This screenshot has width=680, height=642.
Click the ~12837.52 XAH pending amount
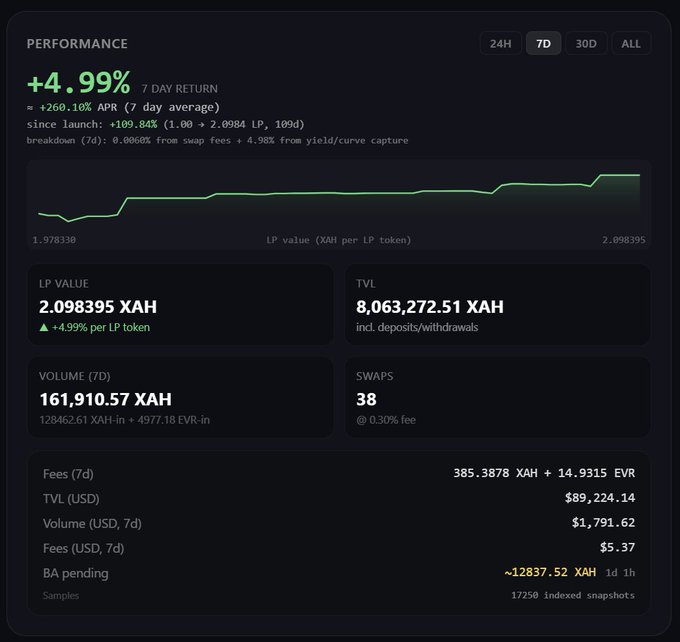click(550, 572)
